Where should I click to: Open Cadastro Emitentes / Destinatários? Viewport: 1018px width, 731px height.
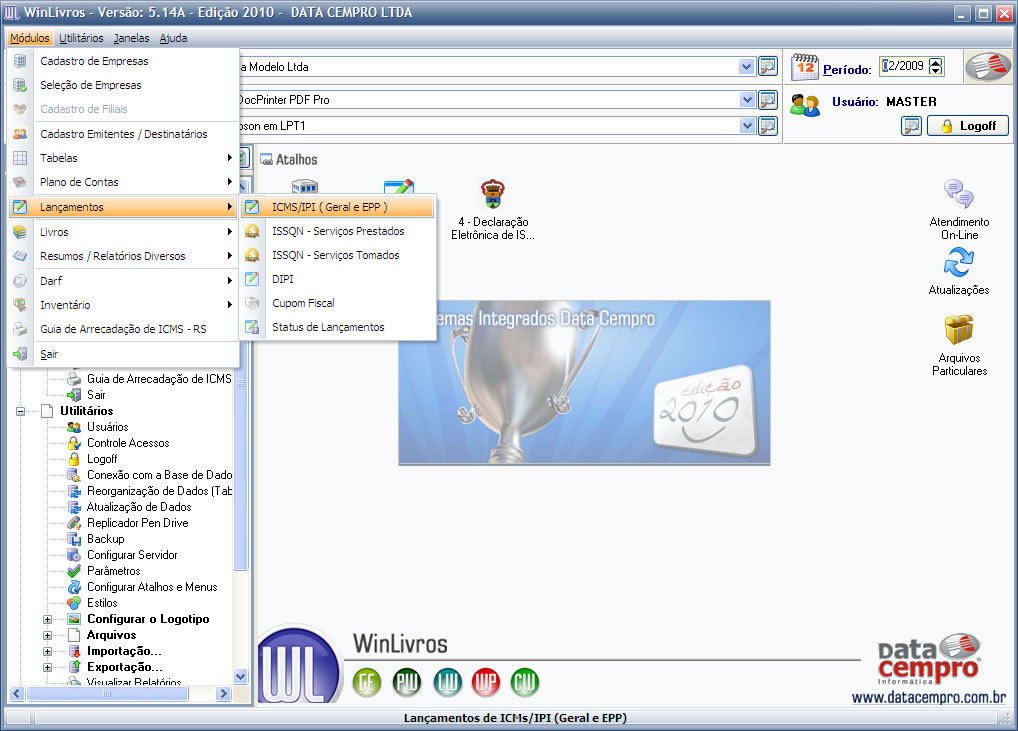(x=123, y=134)
